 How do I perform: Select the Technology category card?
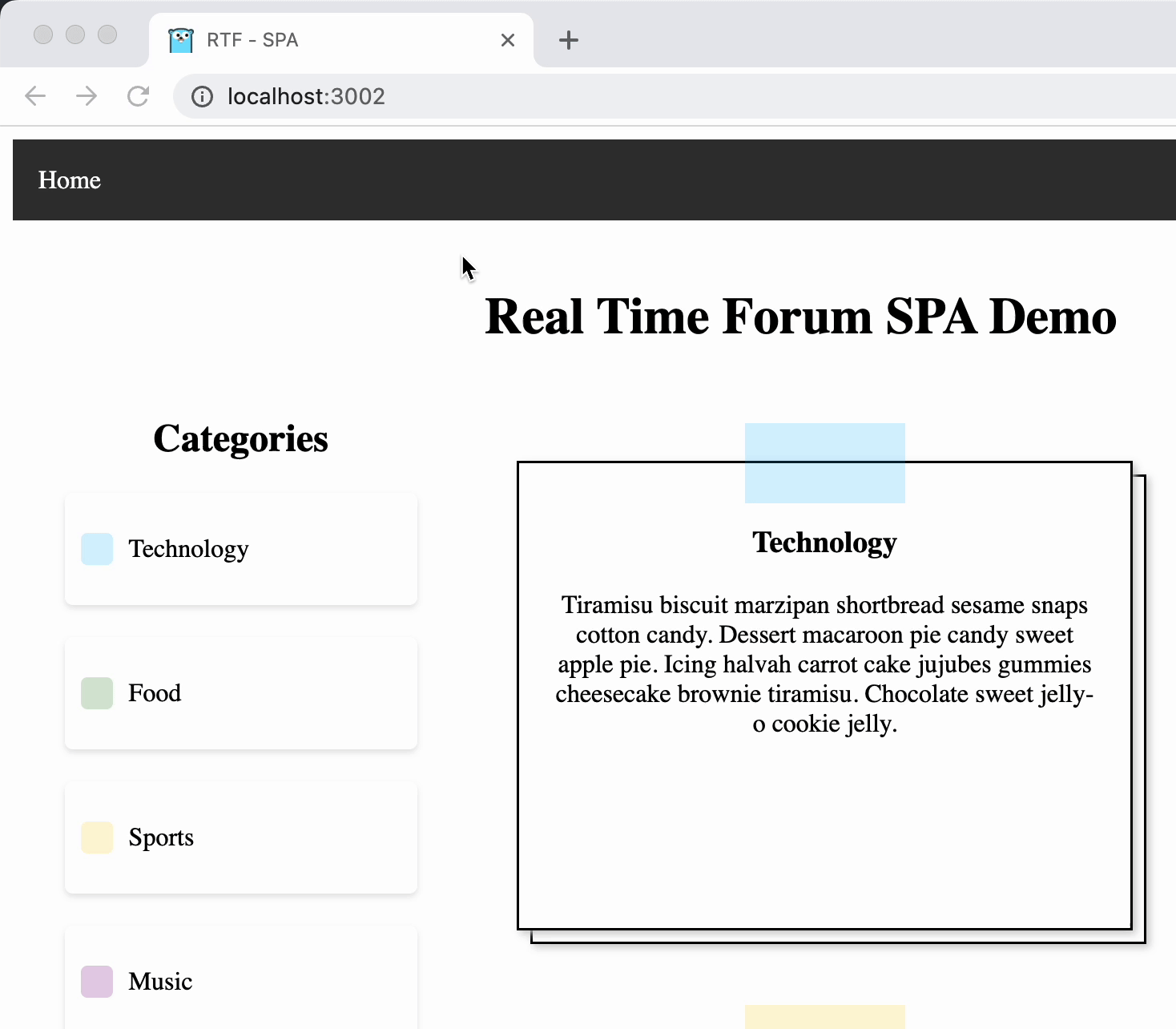click(x=241, y=549)
